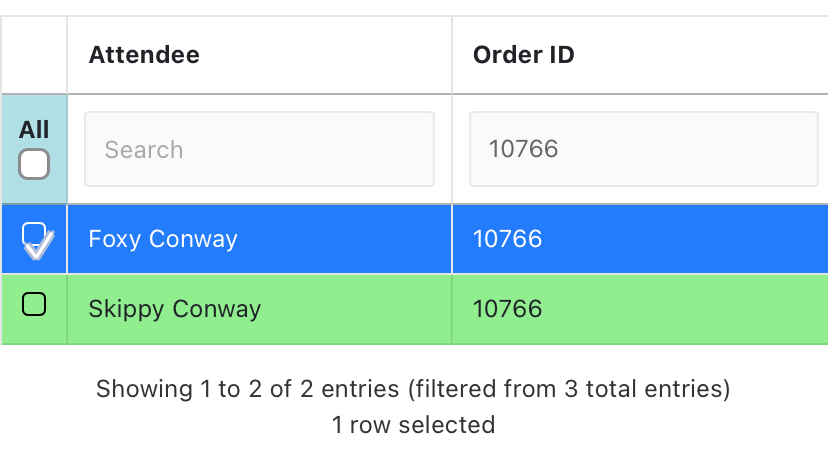
Task: Click order ID 10766 in Foxy Conway row
Action: click(508, 239)
